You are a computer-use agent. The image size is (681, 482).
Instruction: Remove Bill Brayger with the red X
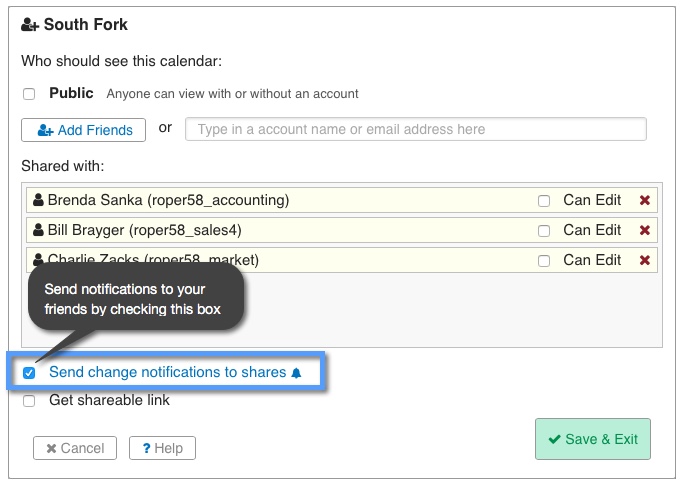[x=645, y=230]
